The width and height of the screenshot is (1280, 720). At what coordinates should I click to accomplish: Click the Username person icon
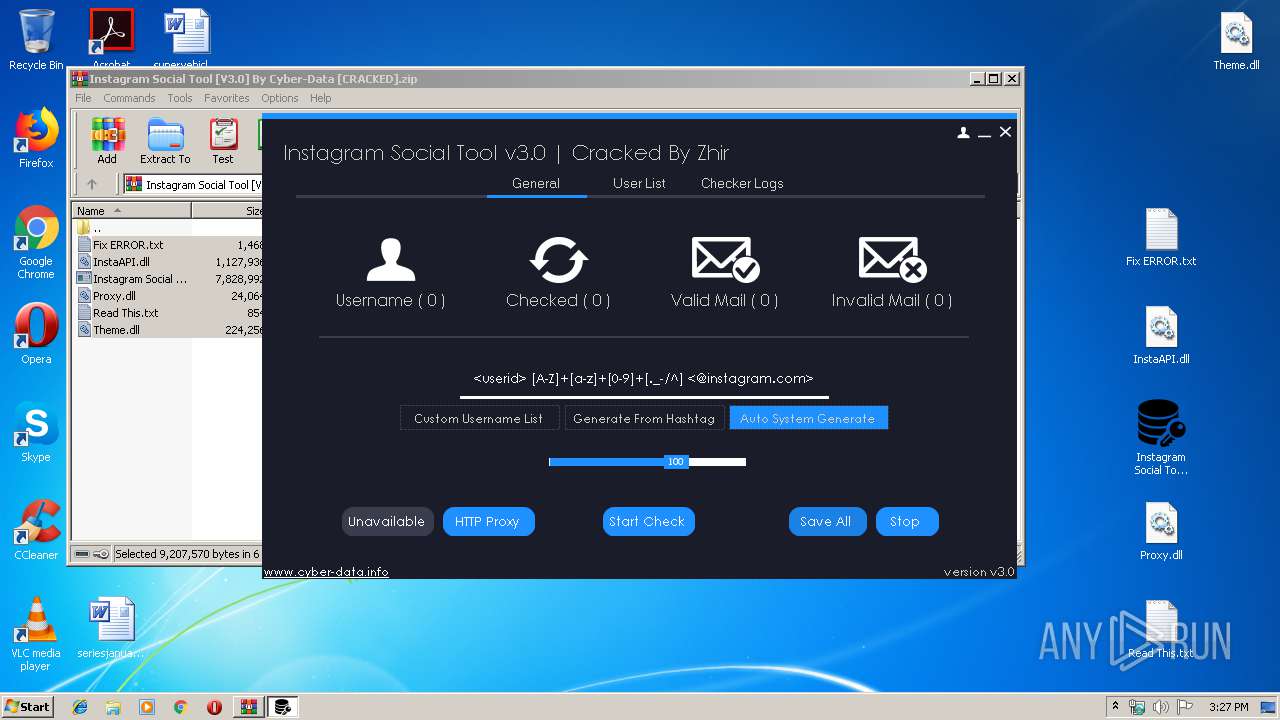click(390, 260)
